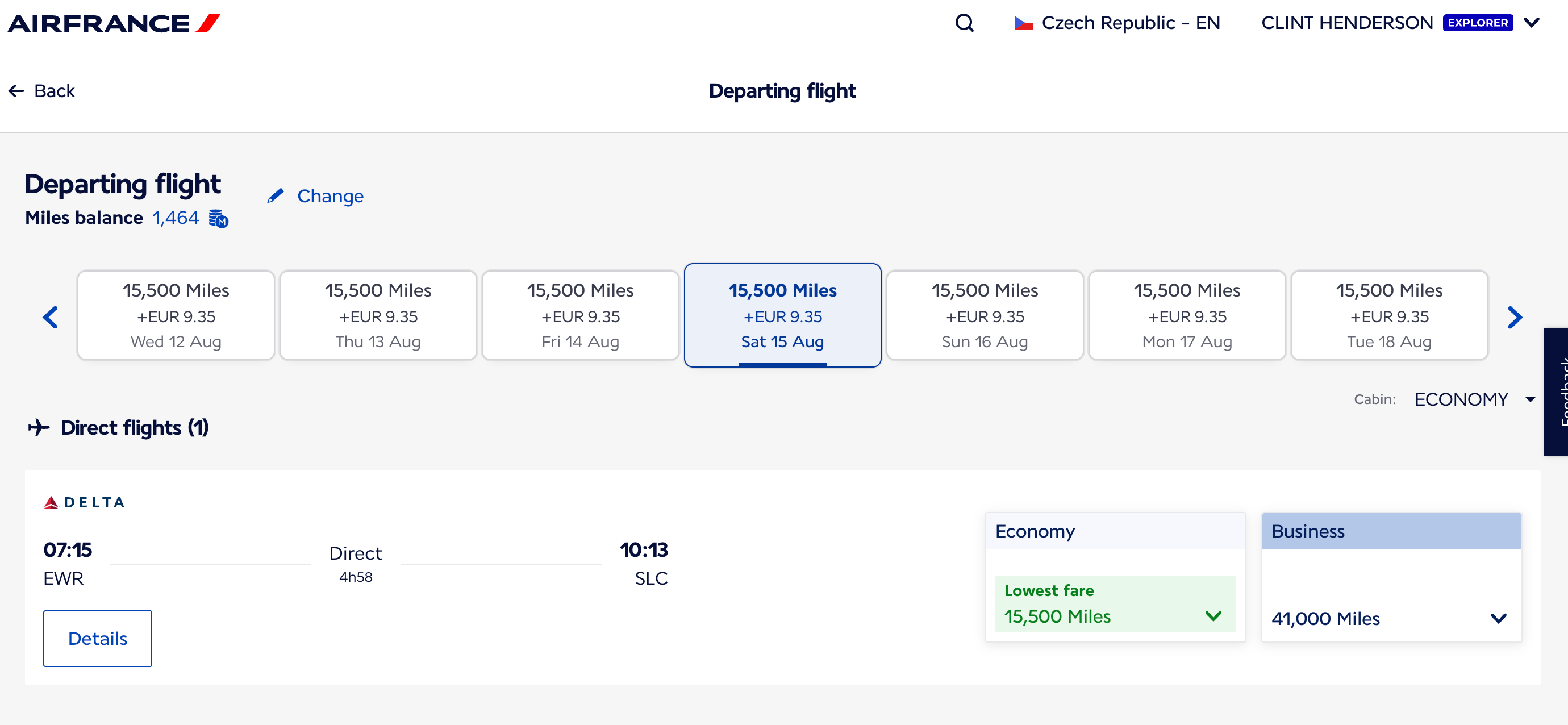Viewport: 1568px width, 725px height.
Task: Open the Cabin ECONOMY dropdown
Action: point(1474,399)
